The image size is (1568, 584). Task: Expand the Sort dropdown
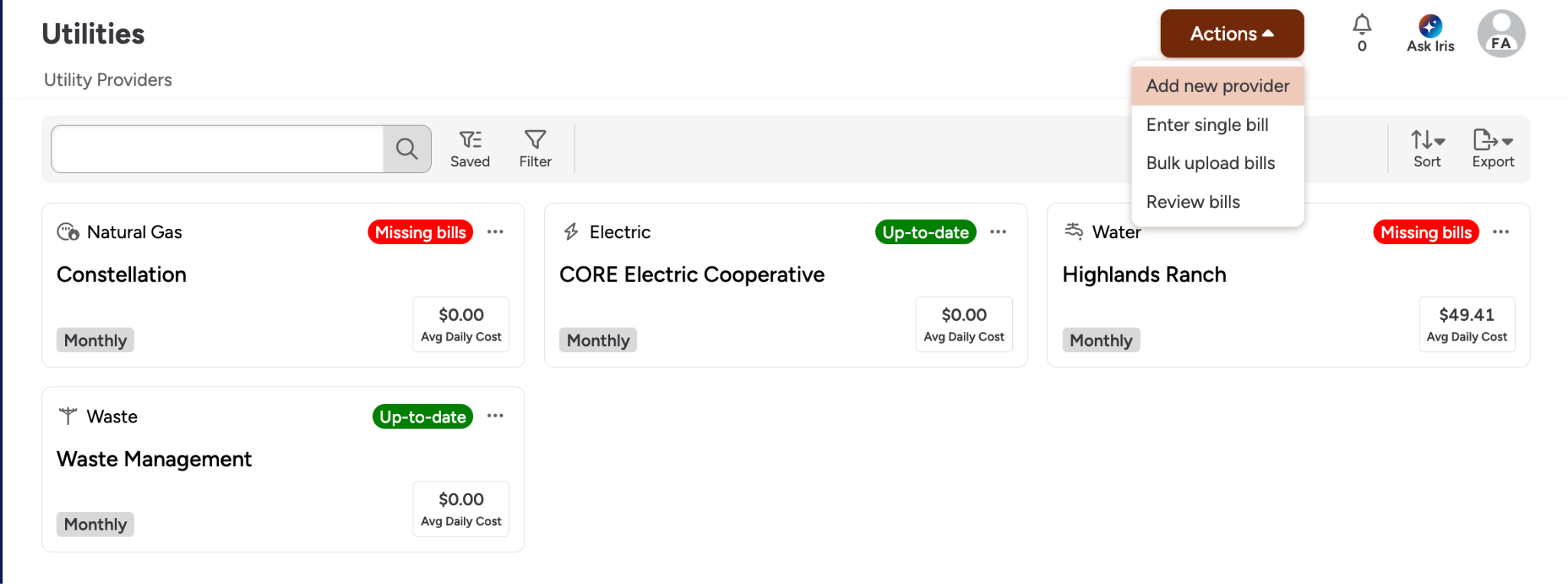1427,148
